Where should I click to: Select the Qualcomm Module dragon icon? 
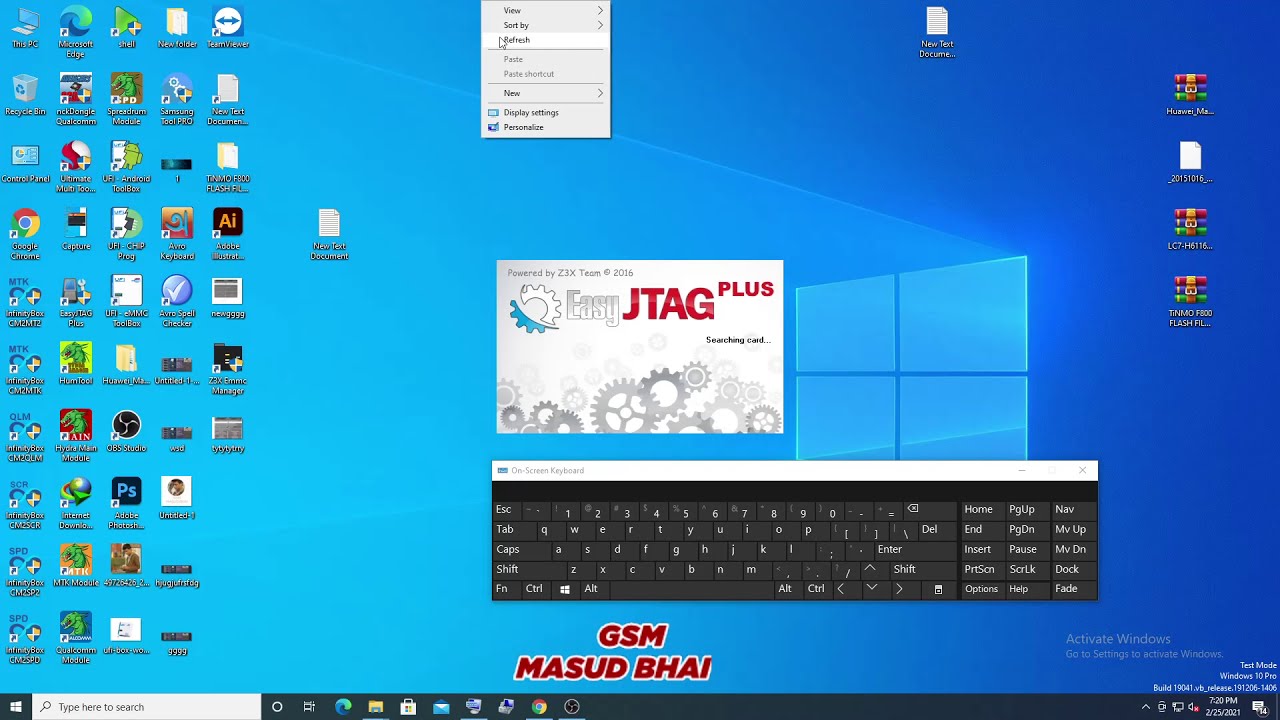point(76,637)
